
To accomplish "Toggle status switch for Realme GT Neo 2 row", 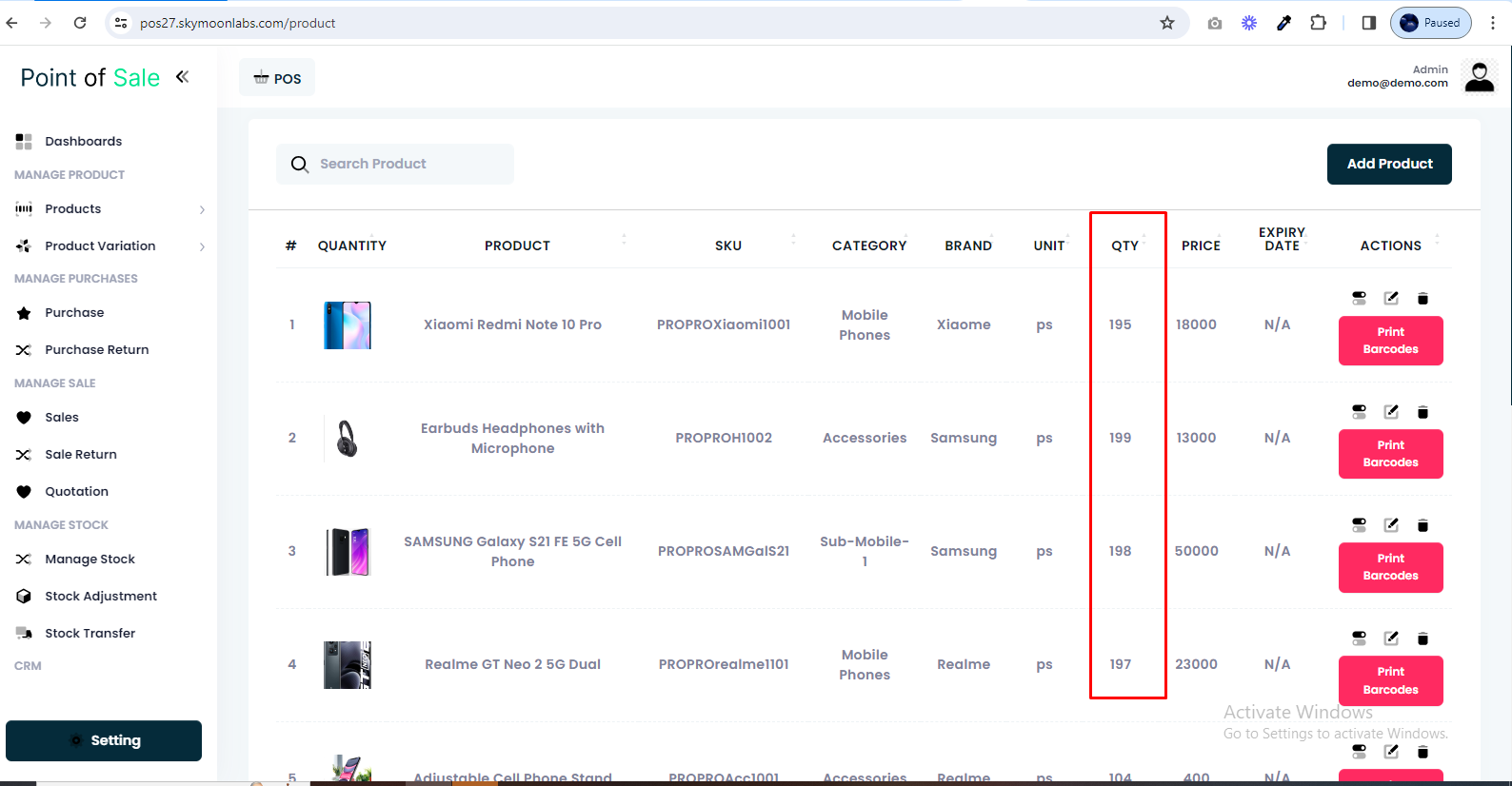I will 1359,638.
